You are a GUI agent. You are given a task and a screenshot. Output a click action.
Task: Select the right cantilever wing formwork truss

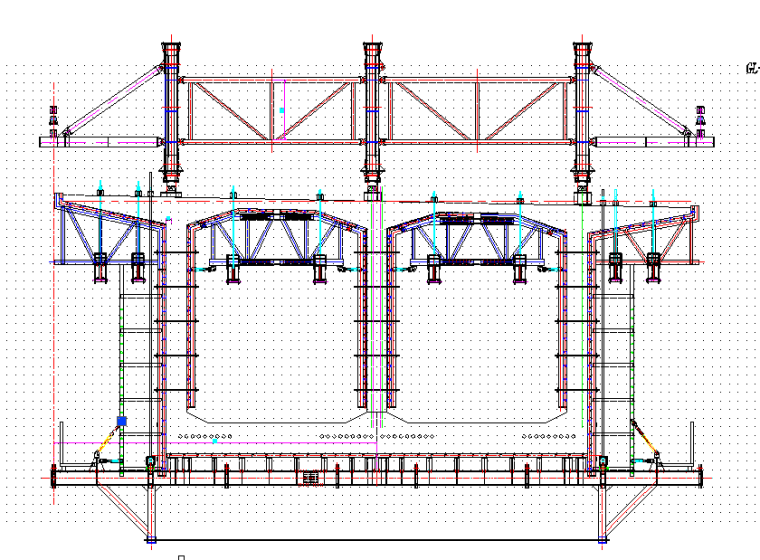647,230
